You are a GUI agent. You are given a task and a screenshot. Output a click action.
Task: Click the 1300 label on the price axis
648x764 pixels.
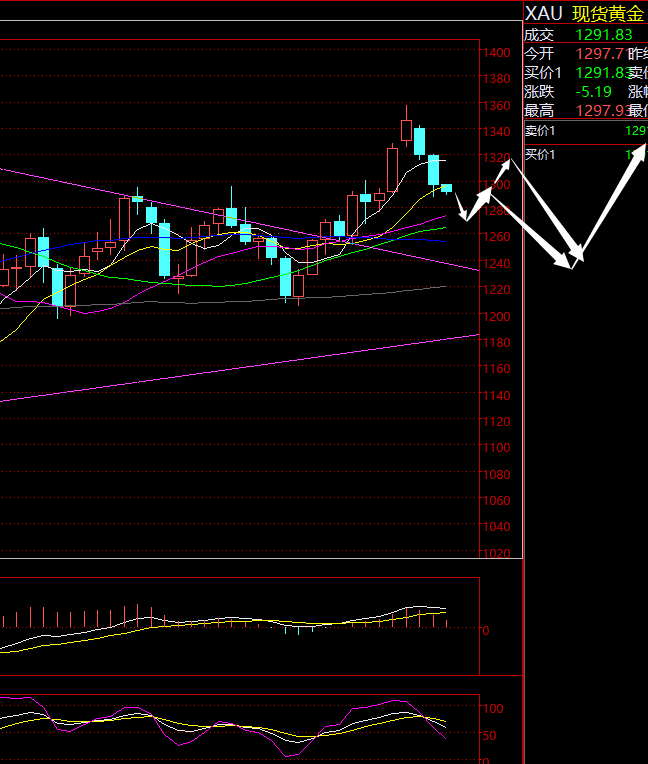tap(495, 185)
